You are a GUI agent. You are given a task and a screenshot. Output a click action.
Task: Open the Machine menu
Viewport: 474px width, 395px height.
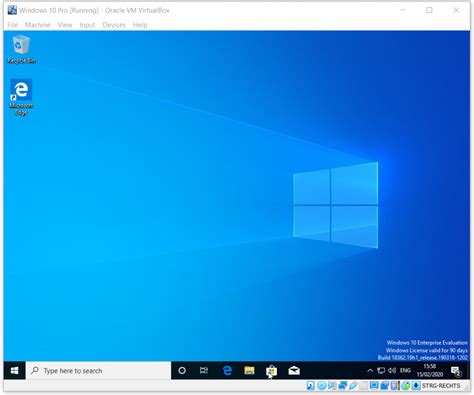tap(37, 25)
